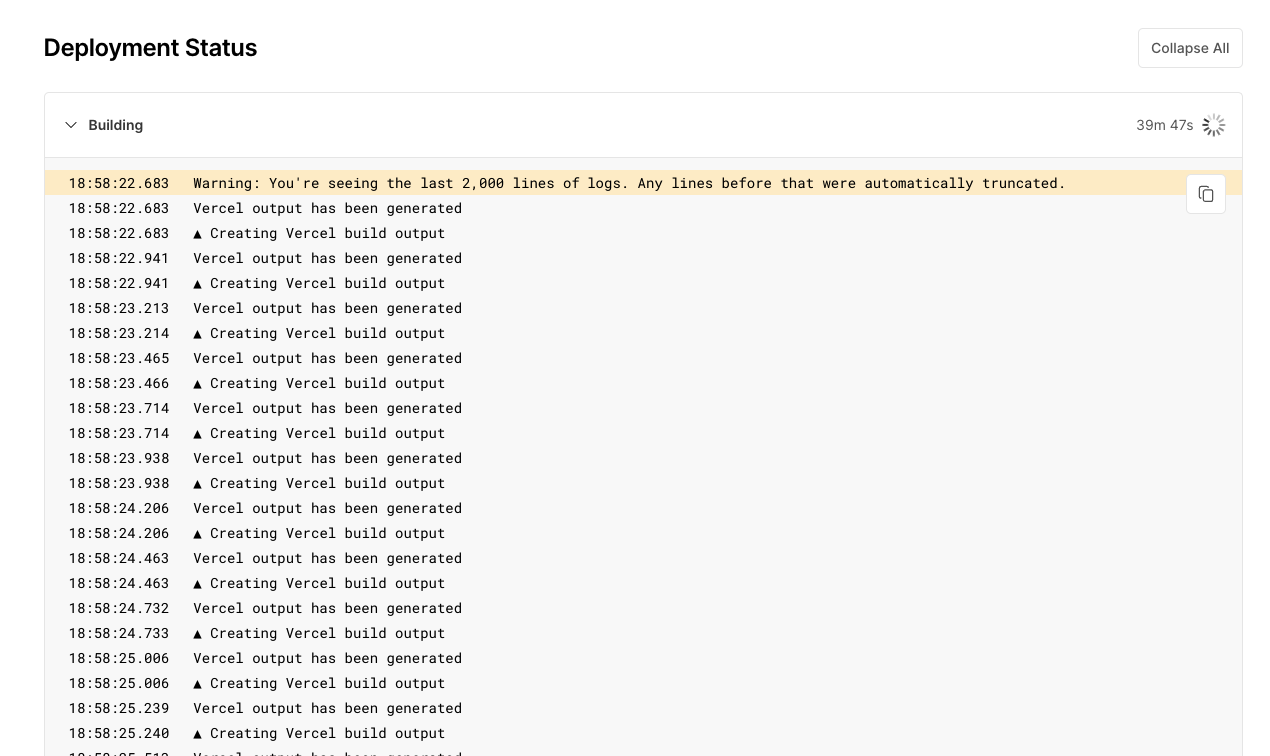
Task: Click the timestamp 18:58:22.683 on the warning row
Action: click(119, 183)
